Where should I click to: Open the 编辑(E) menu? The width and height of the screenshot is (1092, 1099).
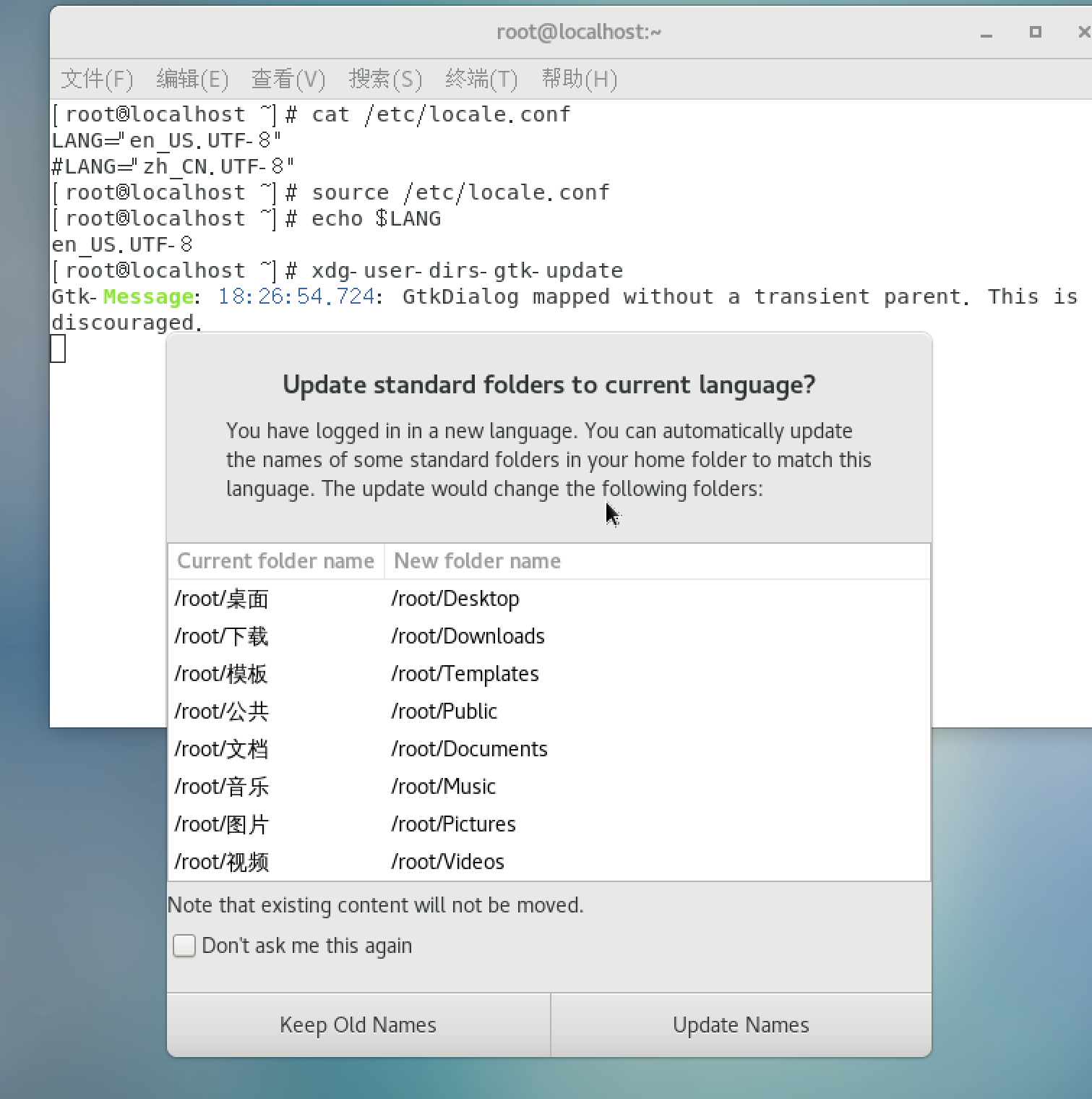point(192,79)
